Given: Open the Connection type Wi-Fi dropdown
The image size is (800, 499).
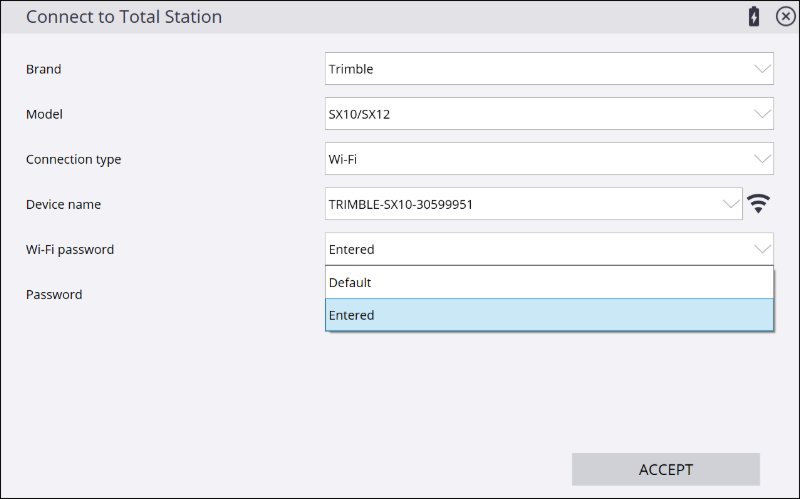Looking at the screenshot, I should click(549, 159).
